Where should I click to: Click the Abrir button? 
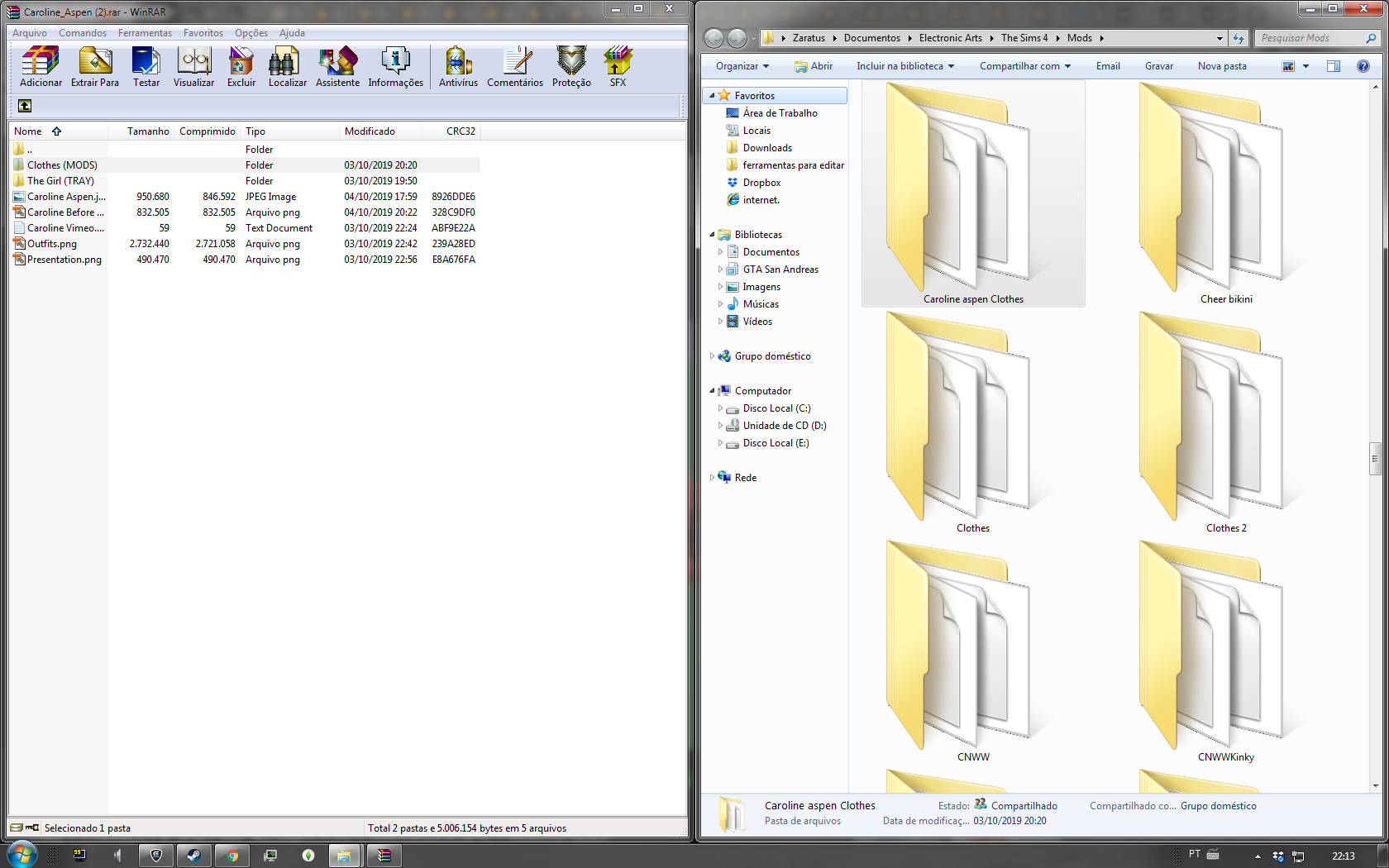pyautogui.click(x=814, y=66)
